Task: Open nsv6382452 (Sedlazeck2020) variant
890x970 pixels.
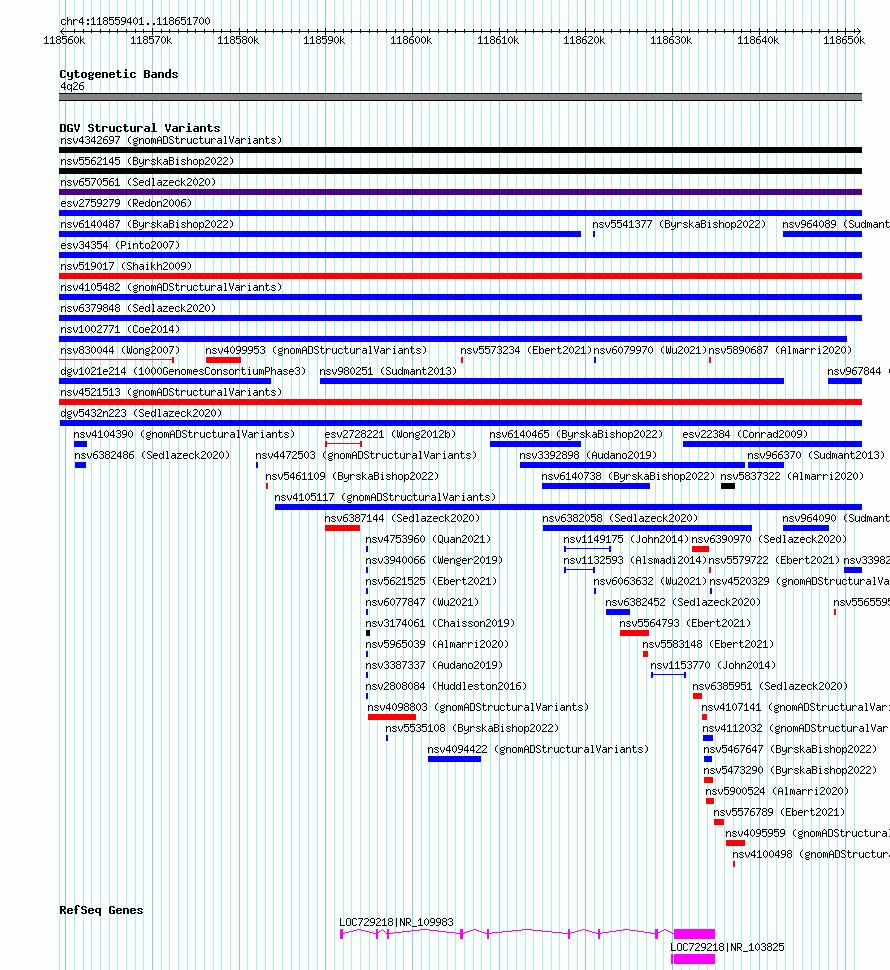Action: 683,603
